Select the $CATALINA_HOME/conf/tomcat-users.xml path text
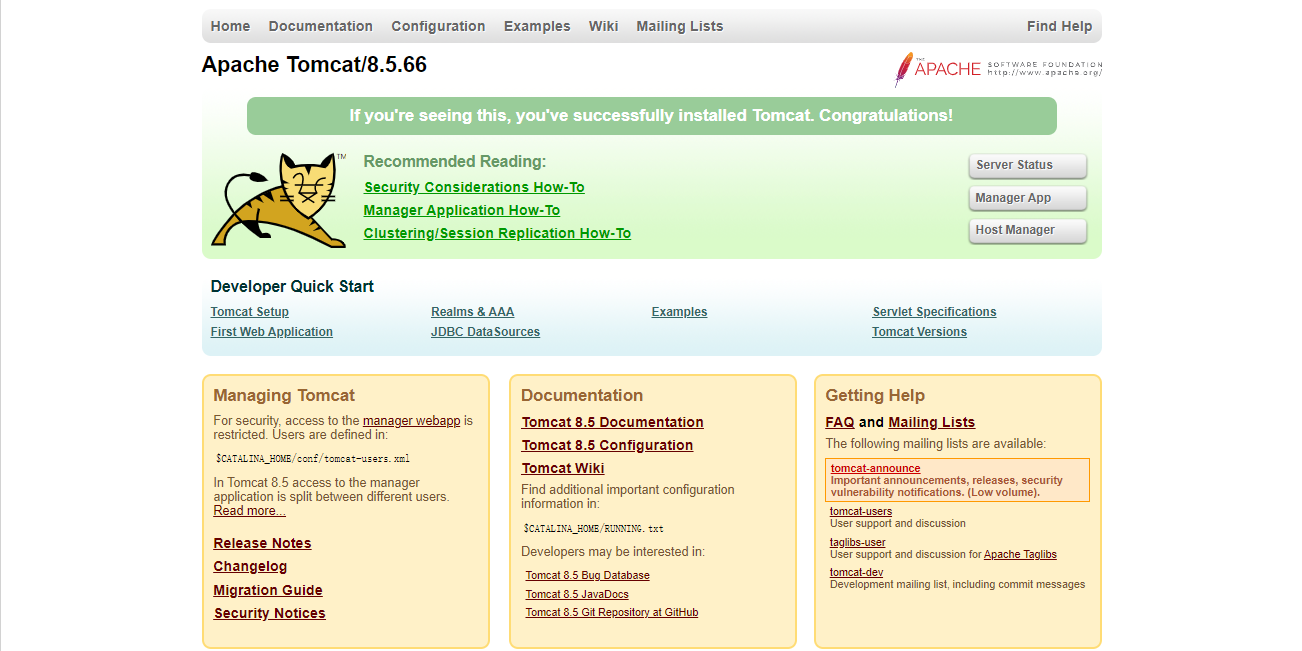Screen dimensions: 1302x651 pyautogui.click(x=312, y=459)
